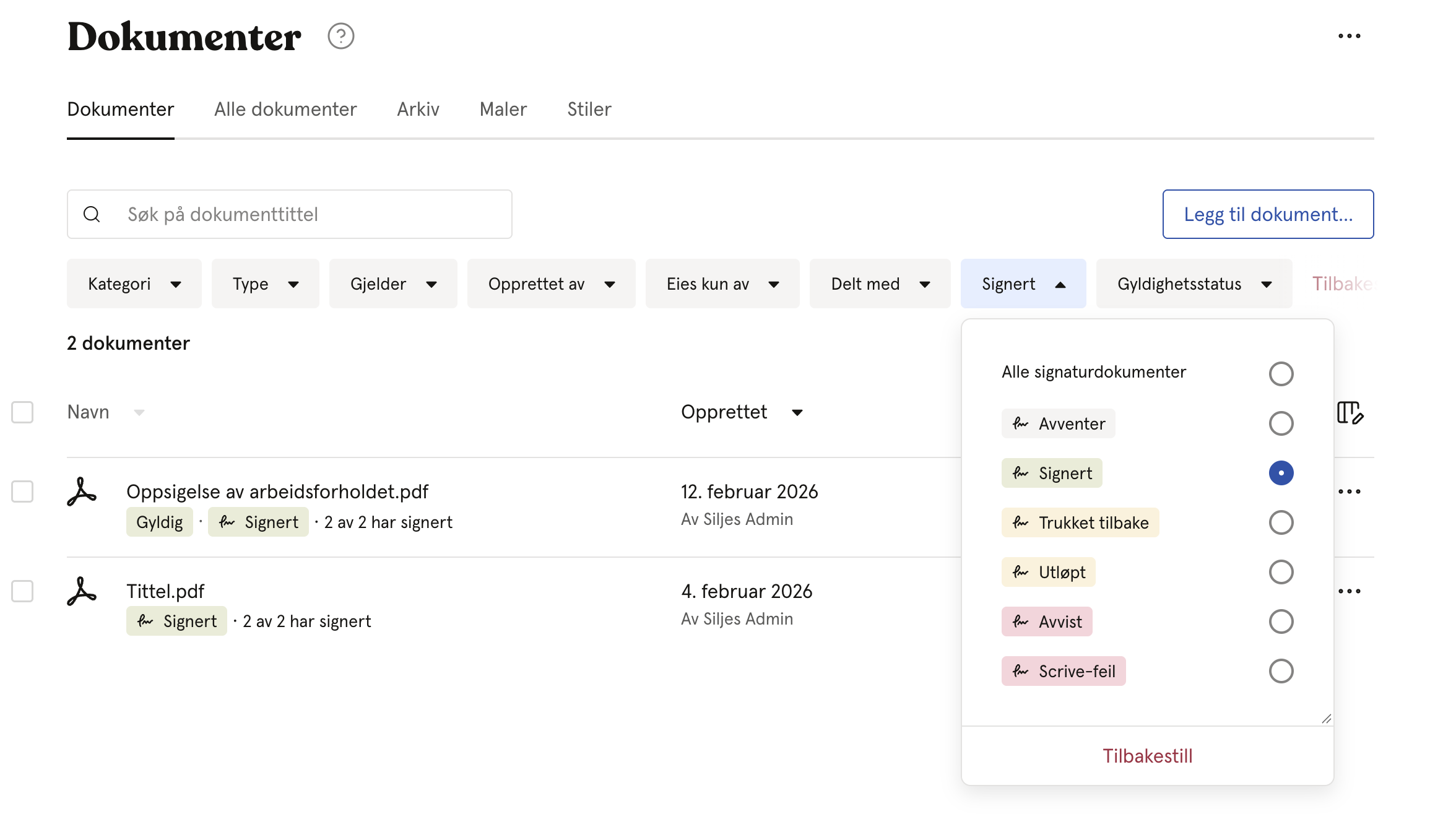Click the edit columns icon

click(1350, 412)
